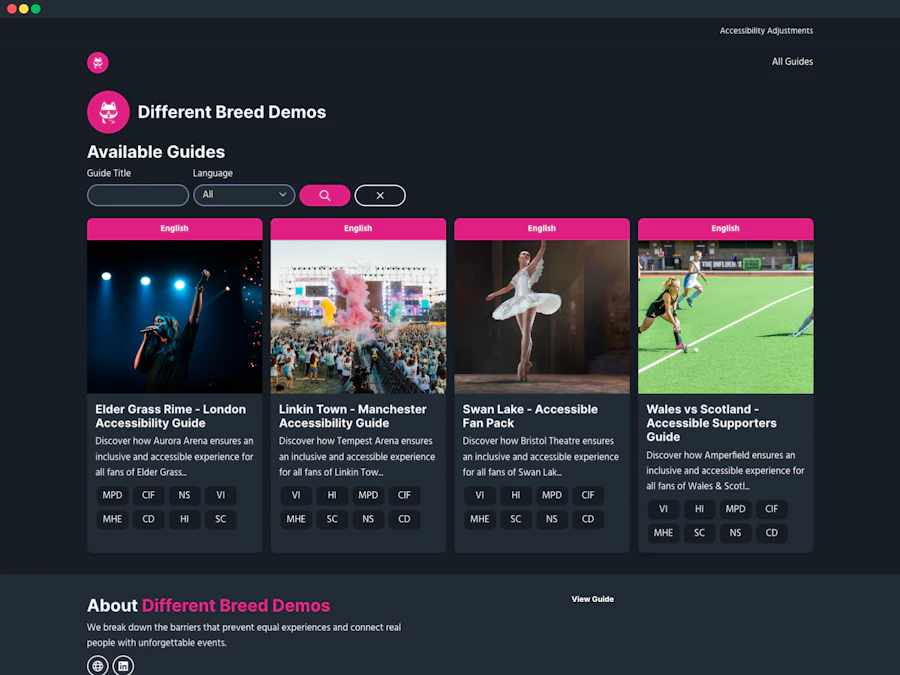Click CD tag on Swan Lake card
This screenshot has width=900, height=675.
[588, 519]
